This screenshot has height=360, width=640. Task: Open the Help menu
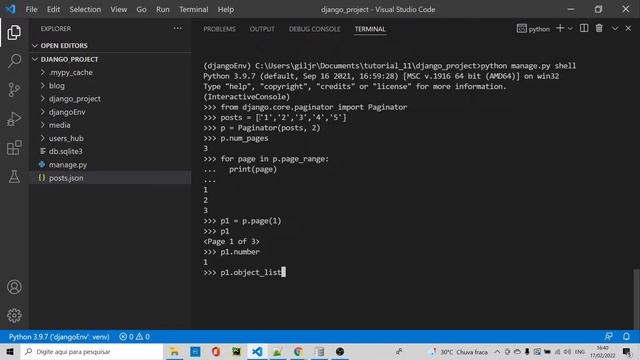tap(226, 9)
